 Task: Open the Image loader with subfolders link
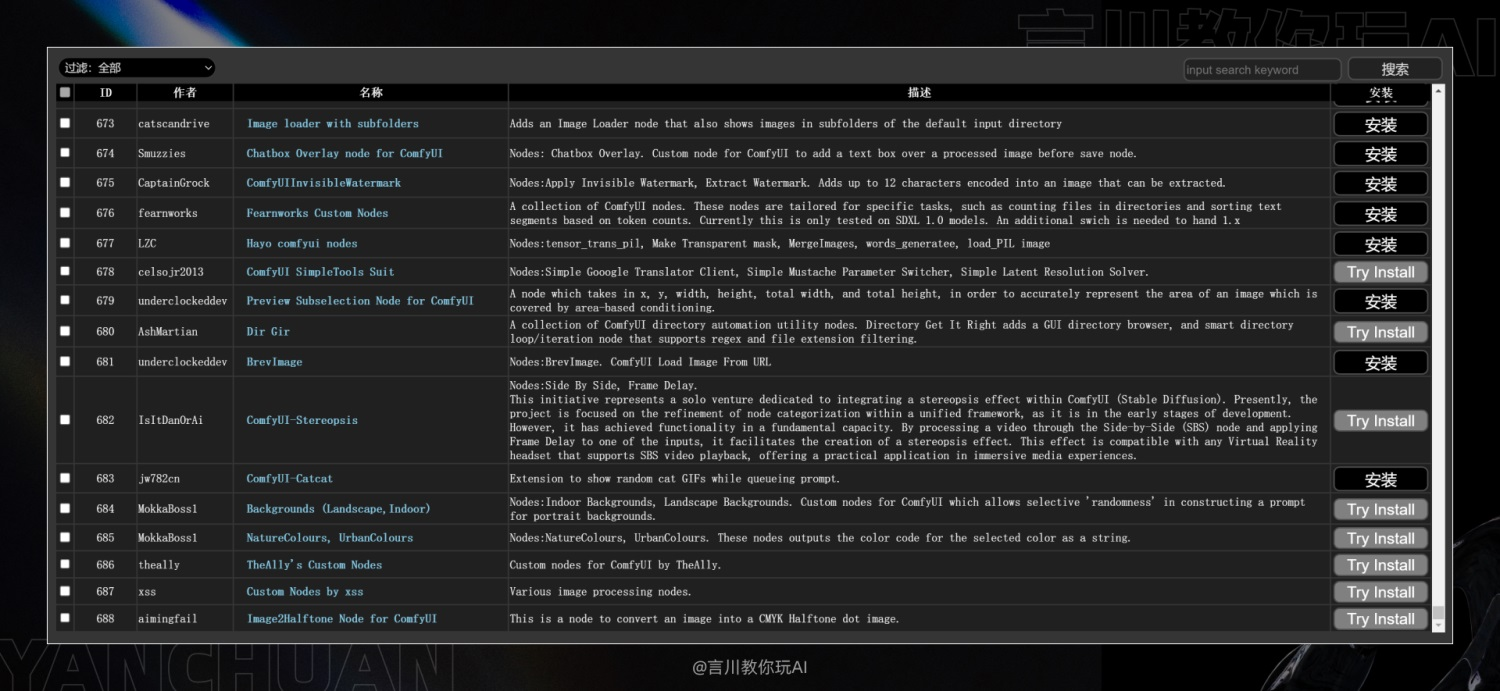(x=333, y=124)
